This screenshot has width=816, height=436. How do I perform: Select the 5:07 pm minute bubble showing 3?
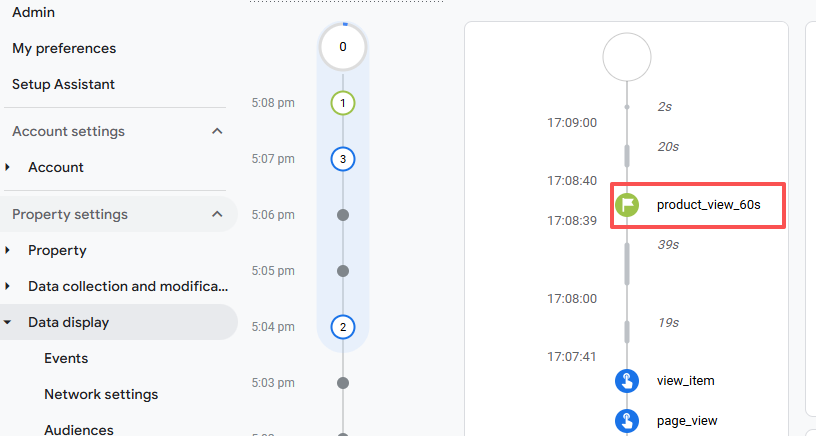pyautogui.click(x=343, y=159)
